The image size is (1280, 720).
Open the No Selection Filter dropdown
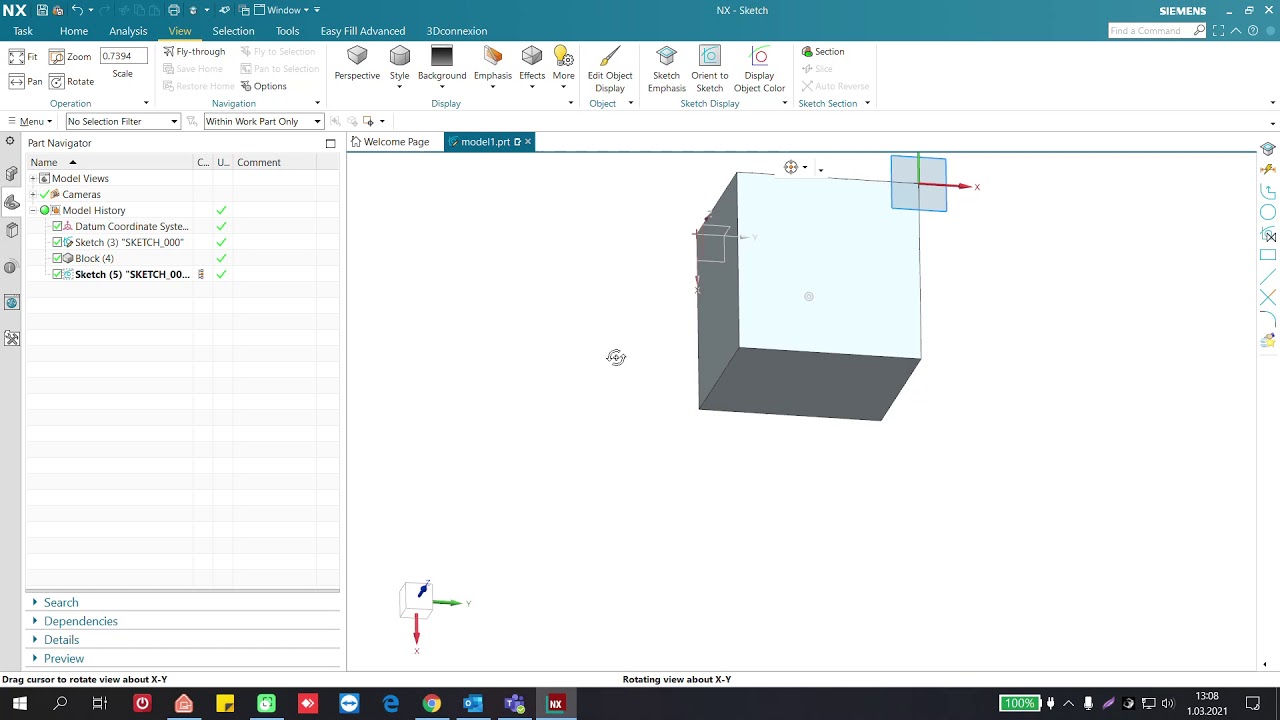[x=123, y=122]
